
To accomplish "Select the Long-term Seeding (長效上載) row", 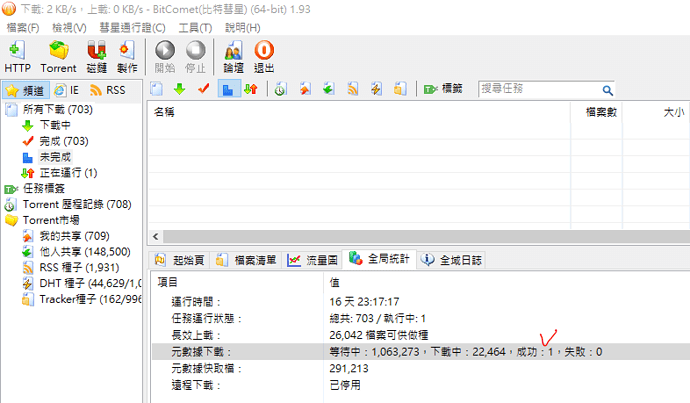I will pos(421,335).
